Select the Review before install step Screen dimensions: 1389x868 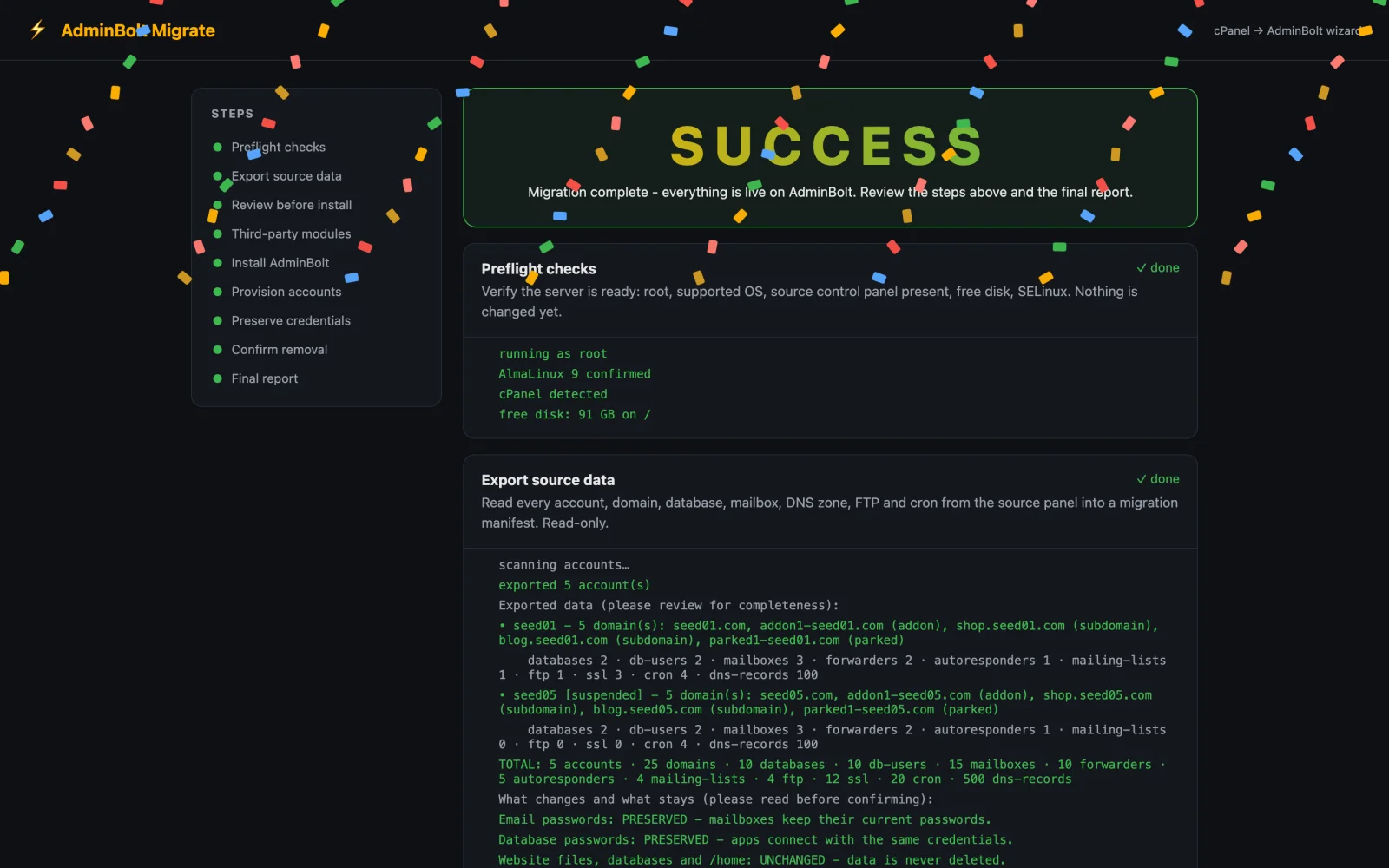(292, 205)
